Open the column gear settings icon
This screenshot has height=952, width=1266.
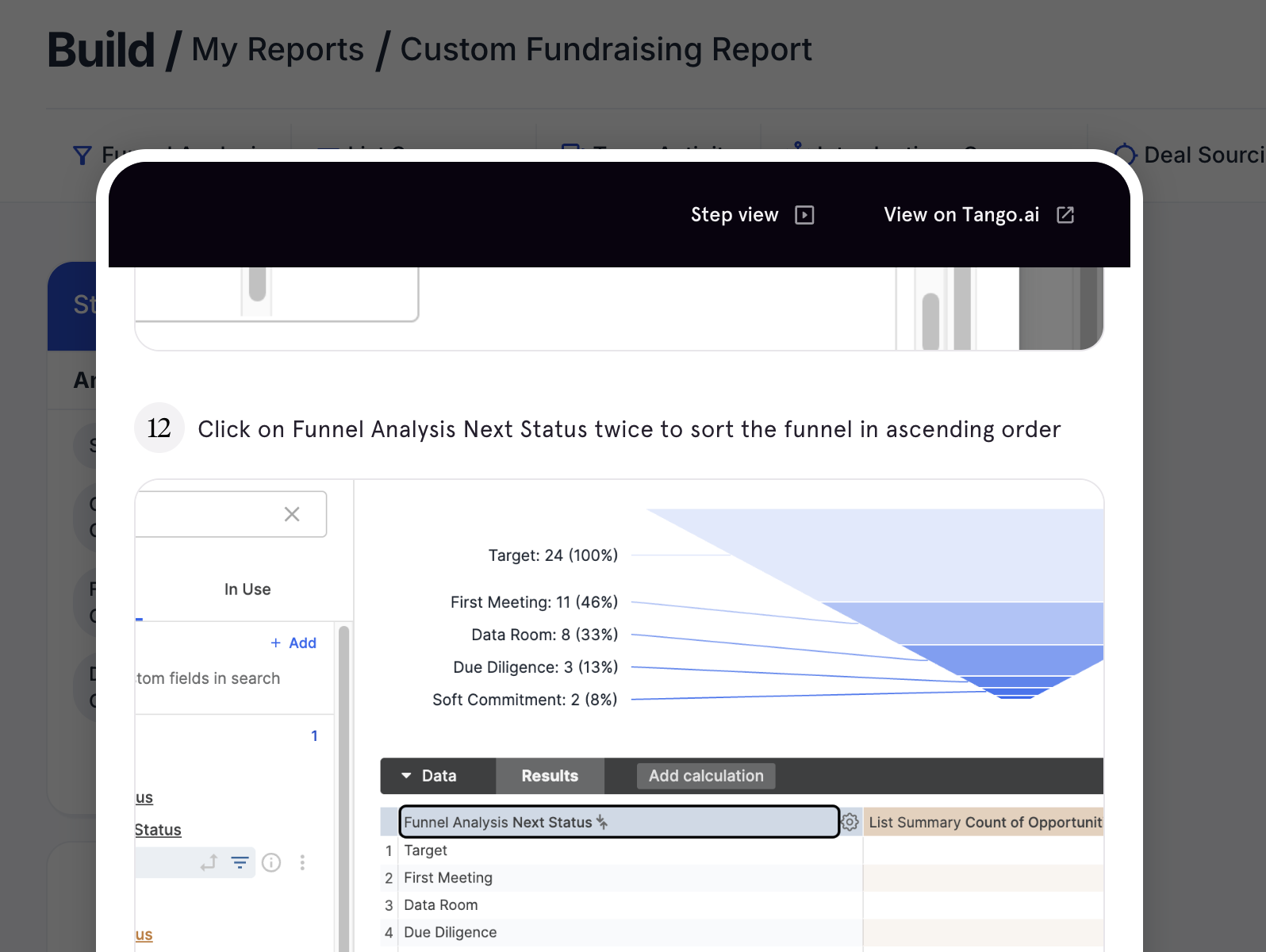pos(850,822)
